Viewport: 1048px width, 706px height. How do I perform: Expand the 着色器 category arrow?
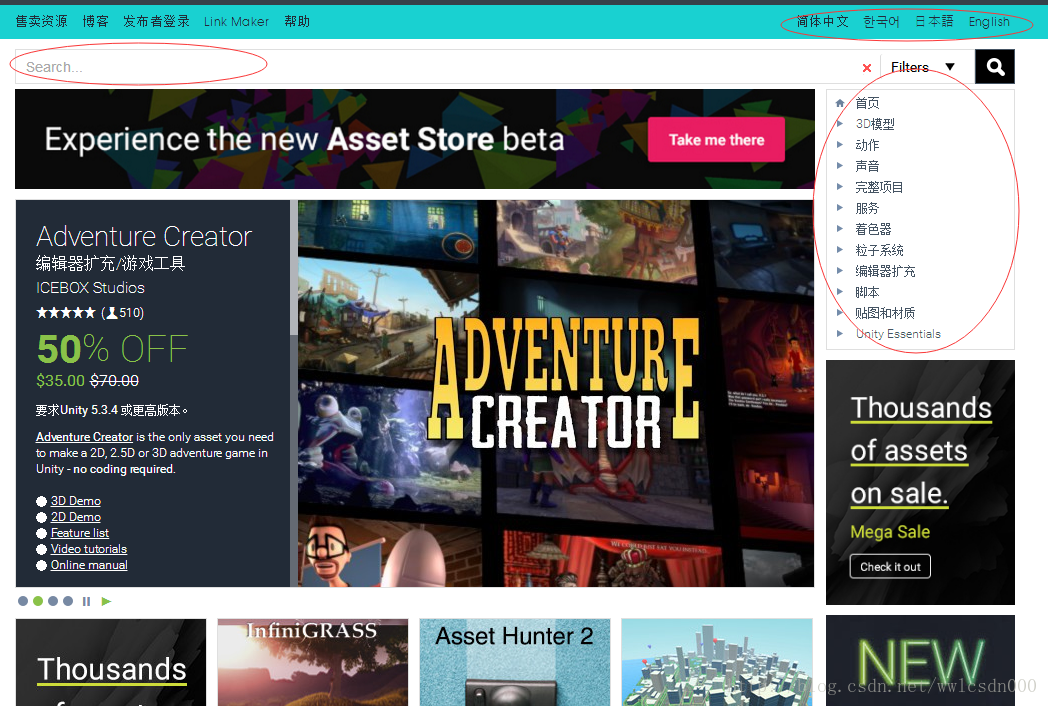click(x=840, y=229)
